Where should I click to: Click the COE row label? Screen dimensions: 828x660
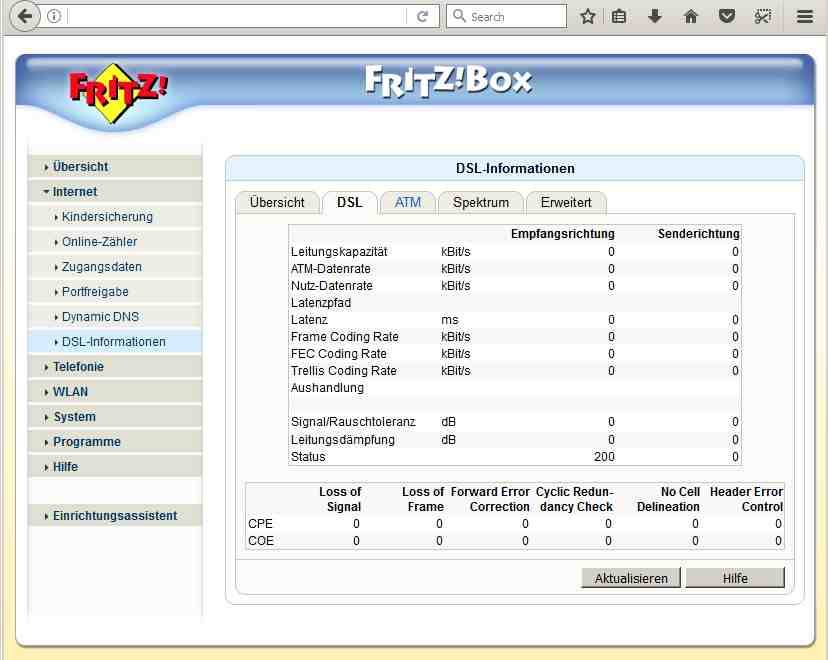coord(261,541)
